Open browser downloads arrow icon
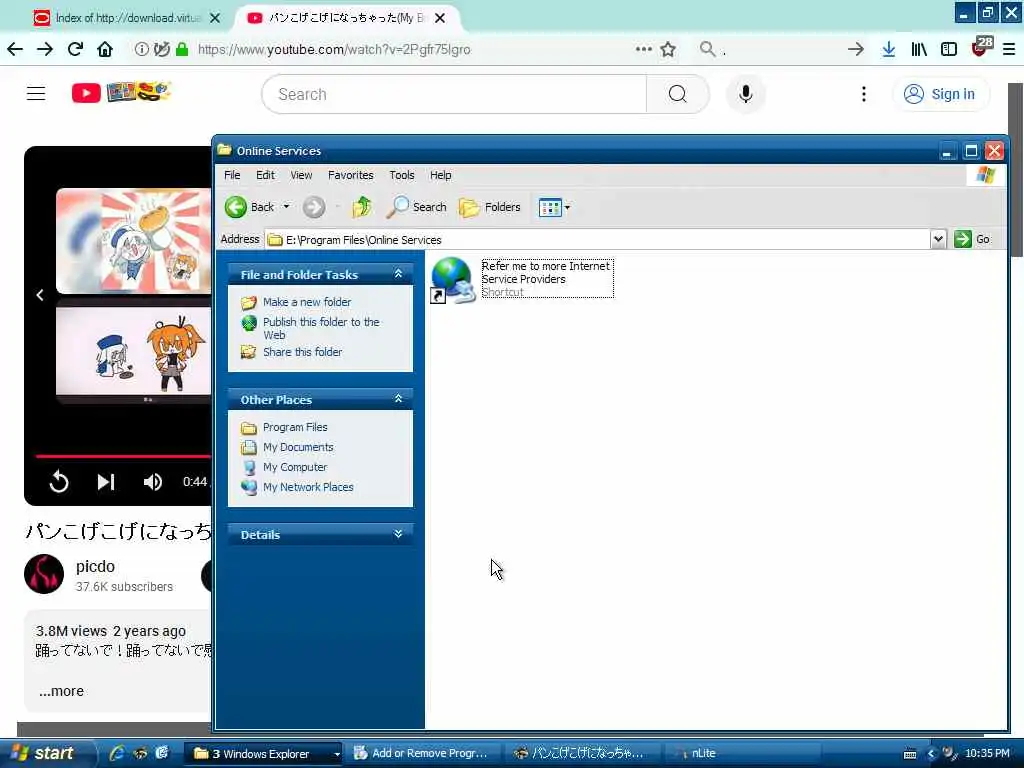This screenshot has height=768, width=1024. 888,49
